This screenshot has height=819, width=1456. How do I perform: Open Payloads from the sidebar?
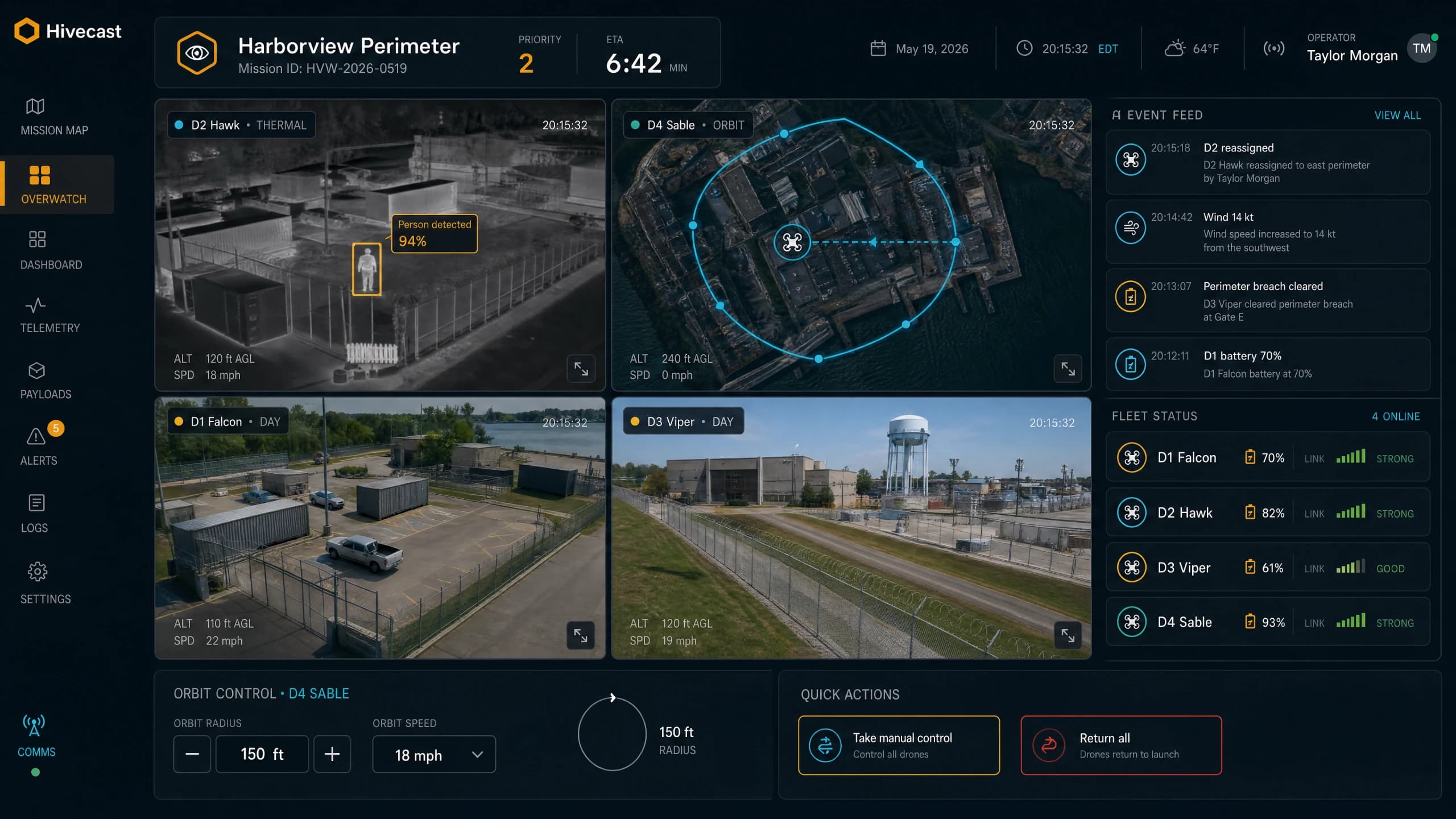[x=45, y=381]
